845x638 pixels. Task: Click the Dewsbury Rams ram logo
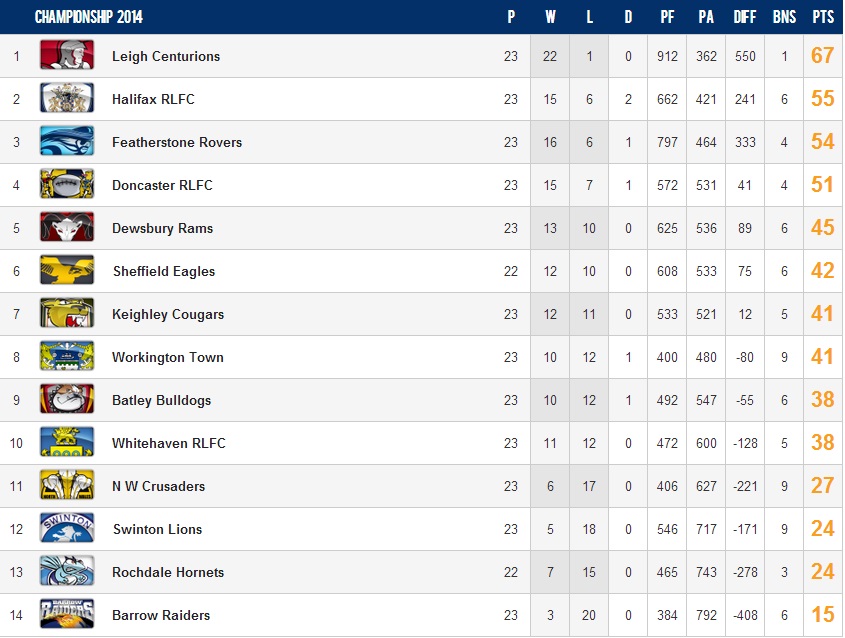pyautogui.click(x=67, y=228)
